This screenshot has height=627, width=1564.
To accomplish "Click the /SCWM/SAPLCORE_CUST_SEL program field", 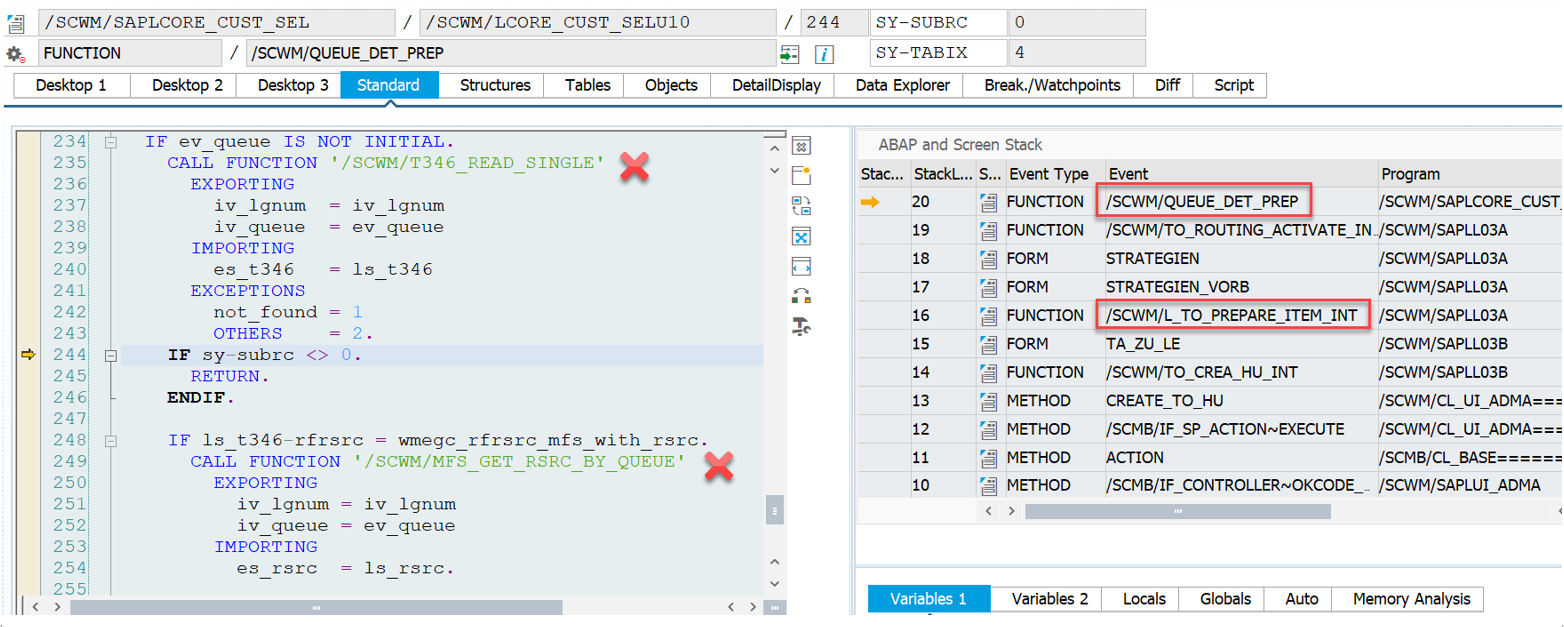I will click(217, 23).
